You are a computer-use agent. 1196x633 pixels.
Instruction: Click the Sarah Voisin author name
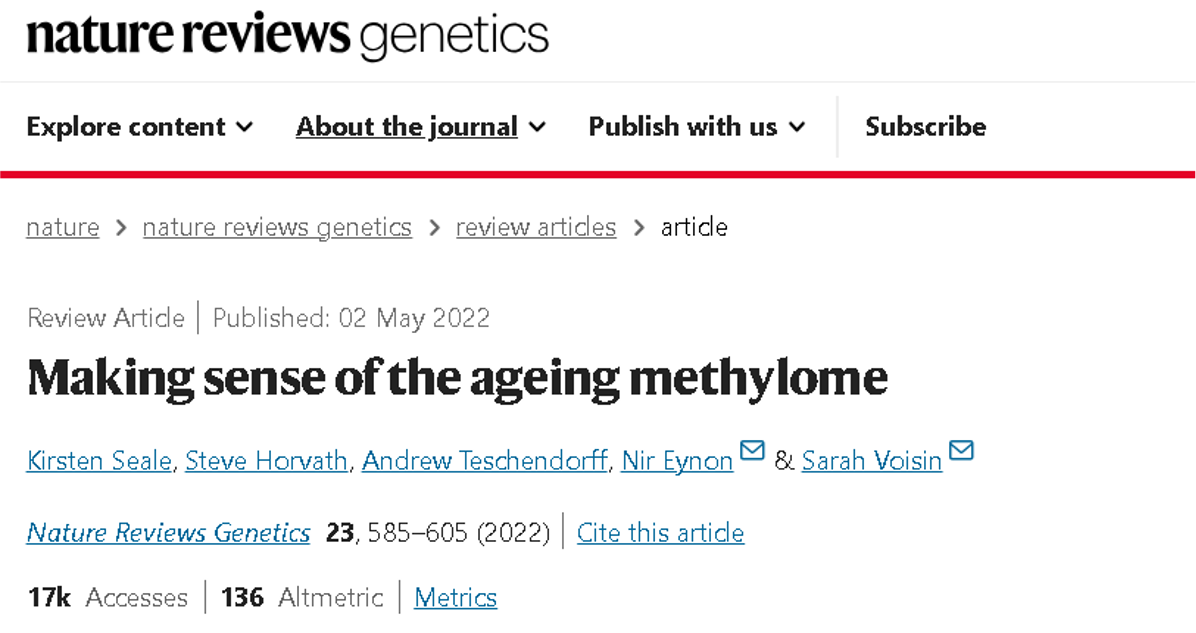click(x=871, y=461)
